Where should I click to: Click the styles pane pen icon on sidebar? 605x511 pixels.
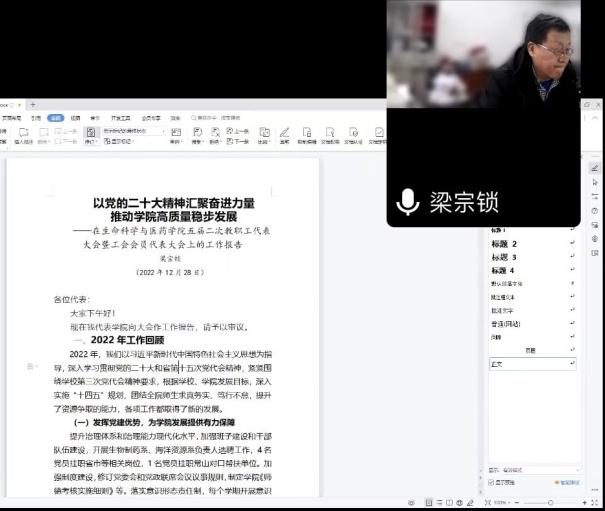595,168
